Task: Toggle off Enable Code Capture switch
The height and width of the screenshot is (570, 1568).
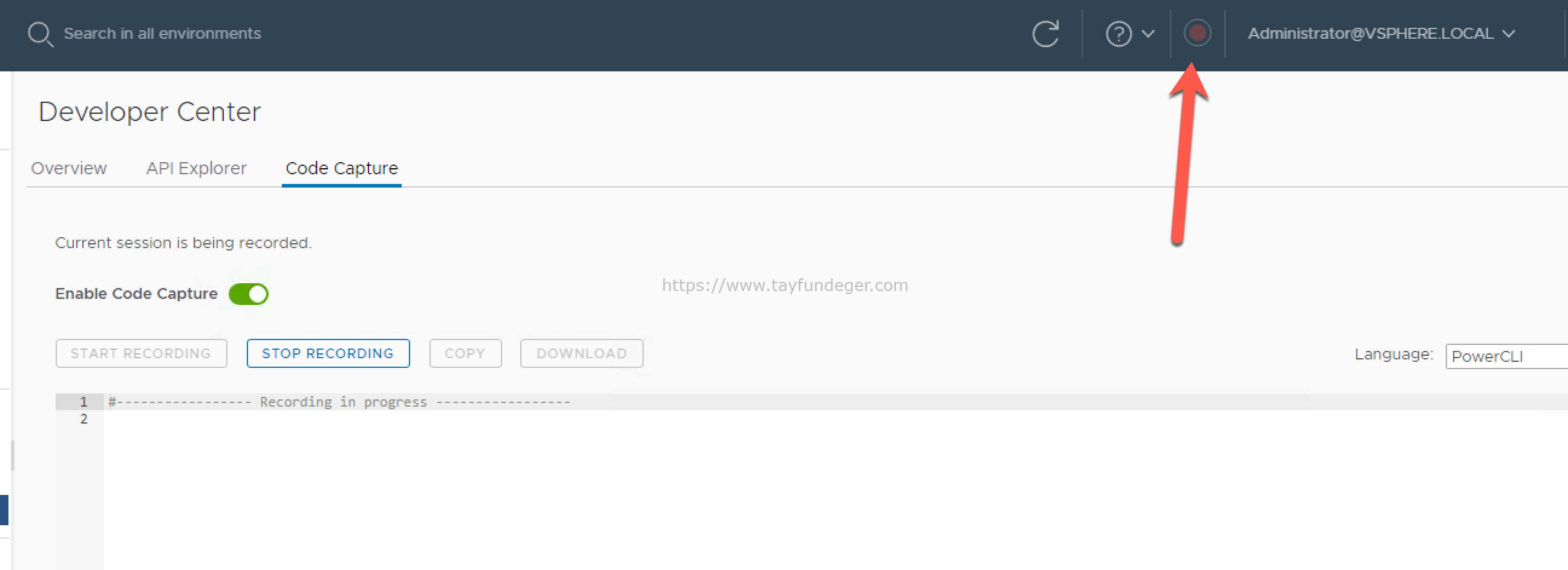Action: tap(249, 294)
